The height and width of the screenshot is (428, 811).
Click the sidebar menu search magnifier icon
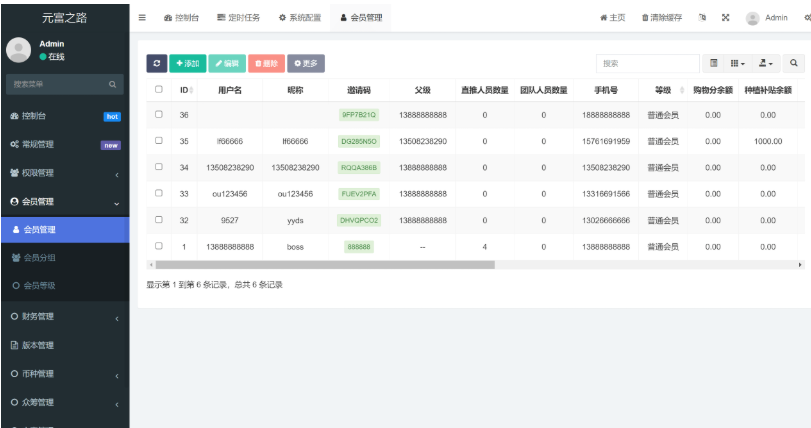tap(113, 84)
